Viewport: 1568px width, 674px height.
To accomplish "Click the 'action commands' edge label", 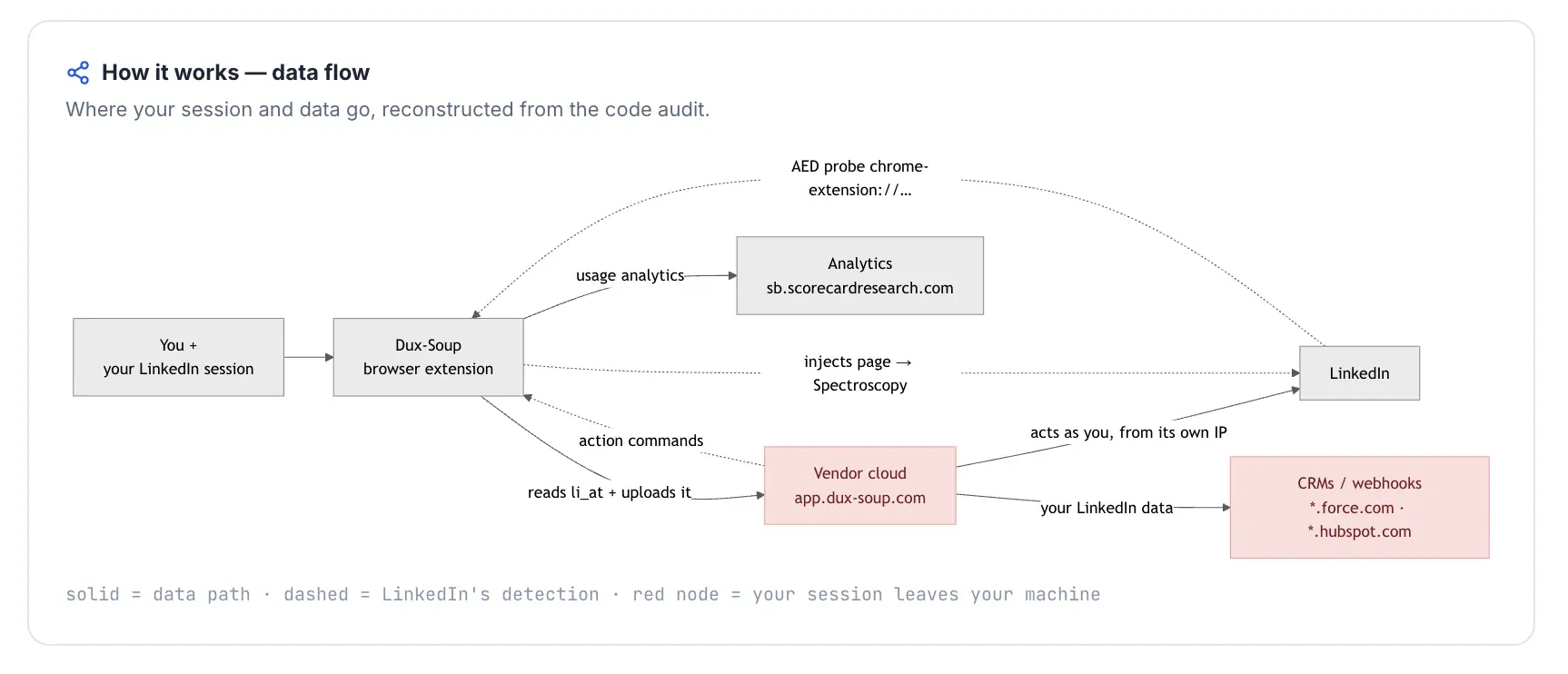I will click(x=640, y=441).
